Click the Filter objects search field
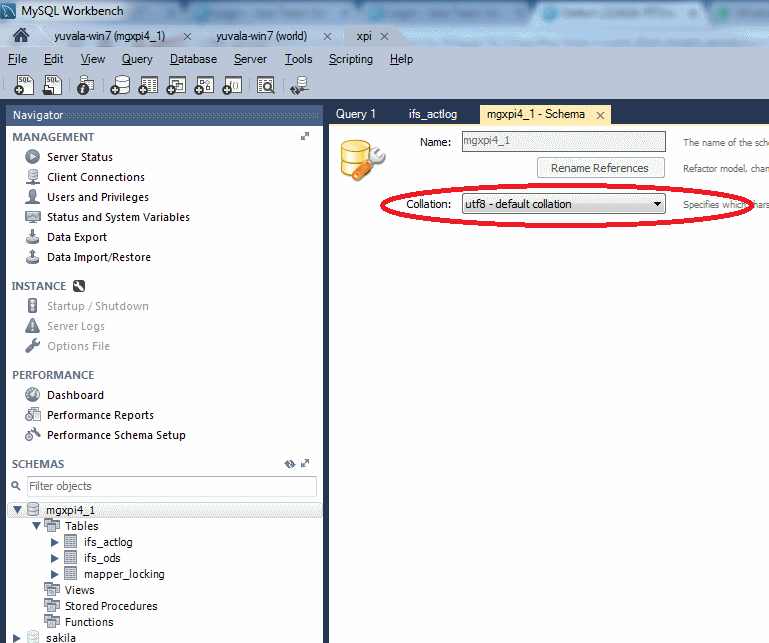 pyautogui.click(x=172, y=486)
